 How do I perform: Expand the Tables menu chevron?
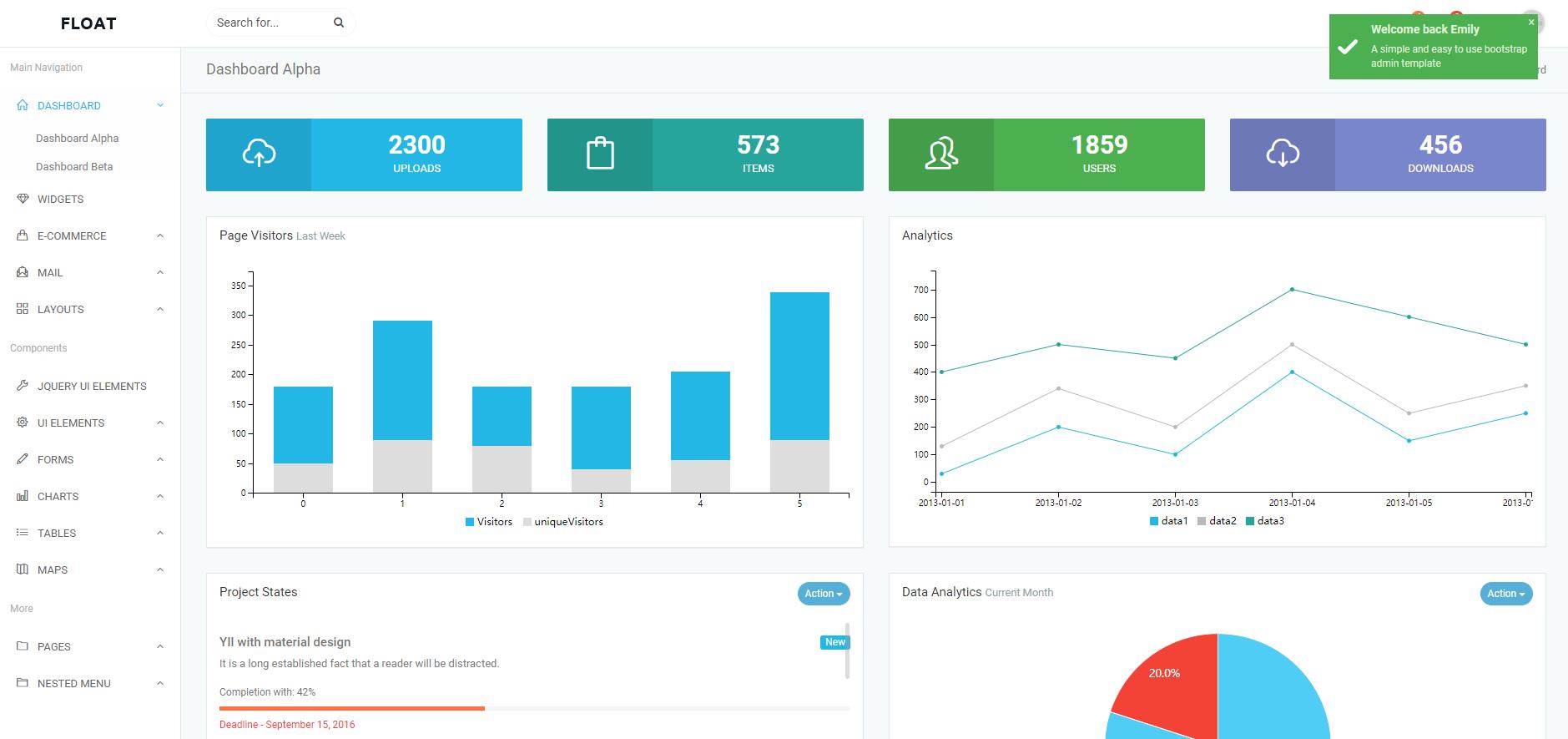(160, 534)
